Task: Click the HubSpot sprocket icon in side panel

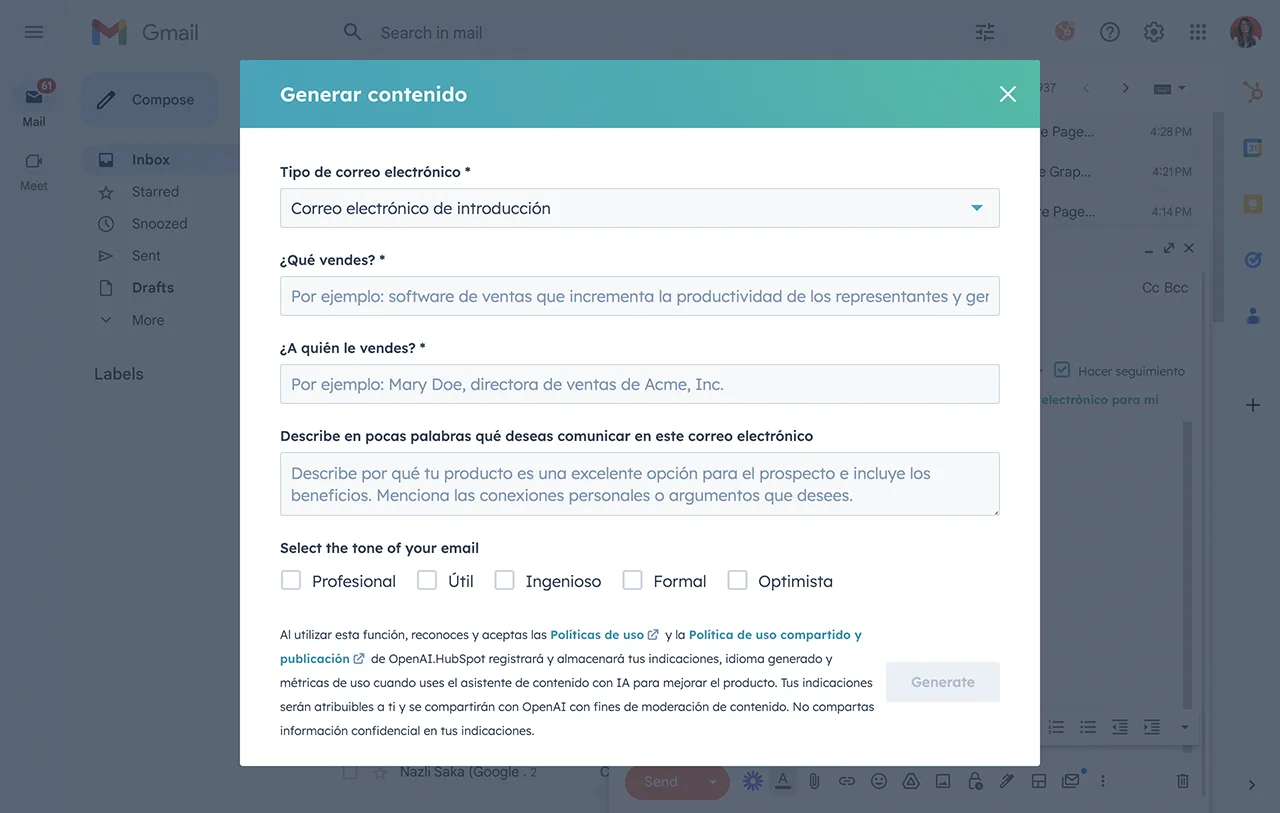Action: pos(1252,92)
